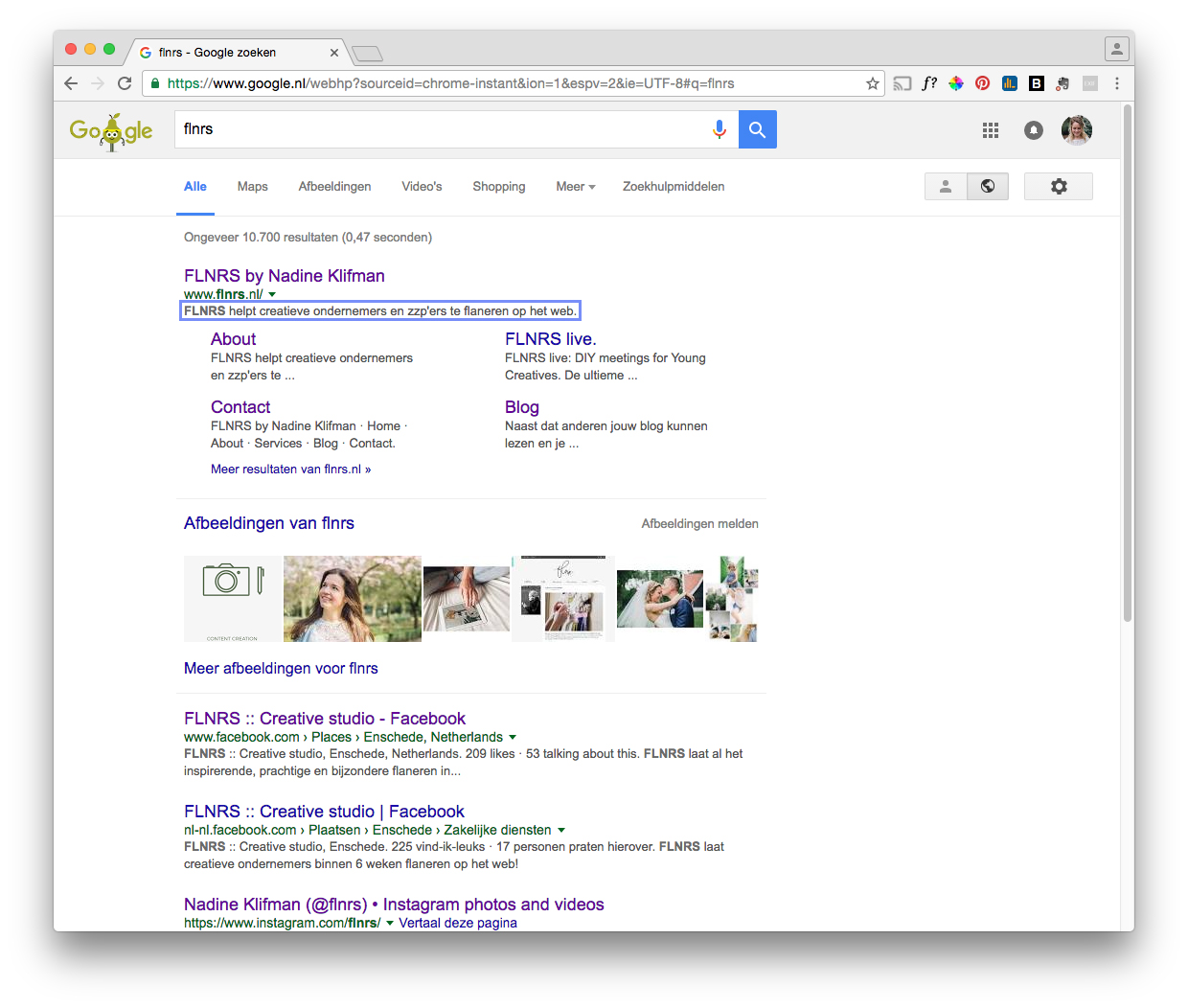The image size is (1188, 1008).
Task: Open Google notifications bell
Action: pos(1034,130)
